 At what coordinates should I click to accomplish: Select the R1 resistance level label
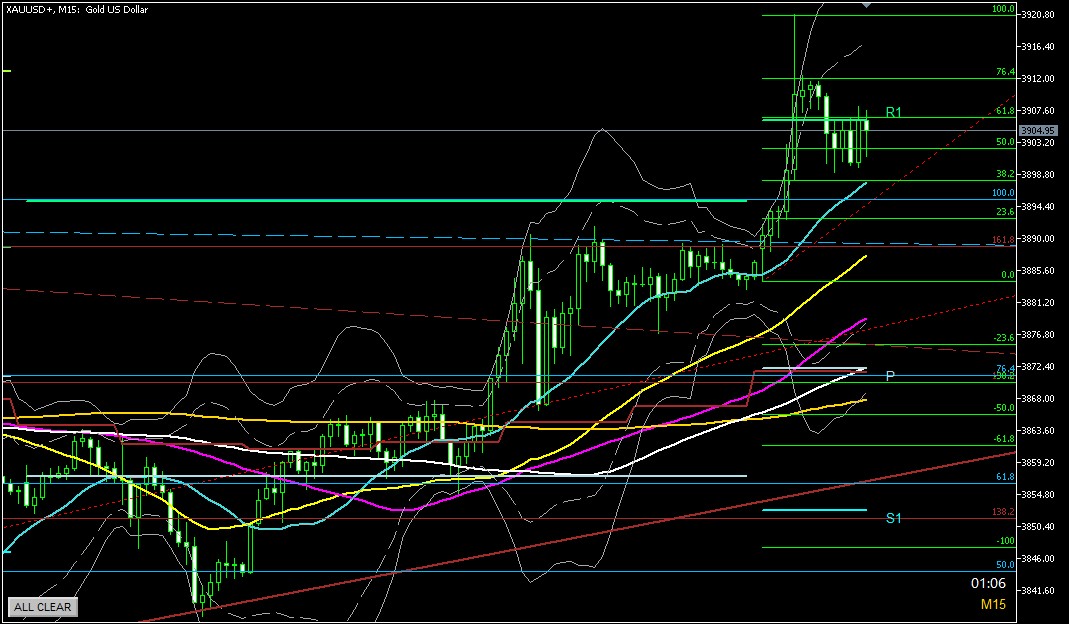(x=894, y=113)
